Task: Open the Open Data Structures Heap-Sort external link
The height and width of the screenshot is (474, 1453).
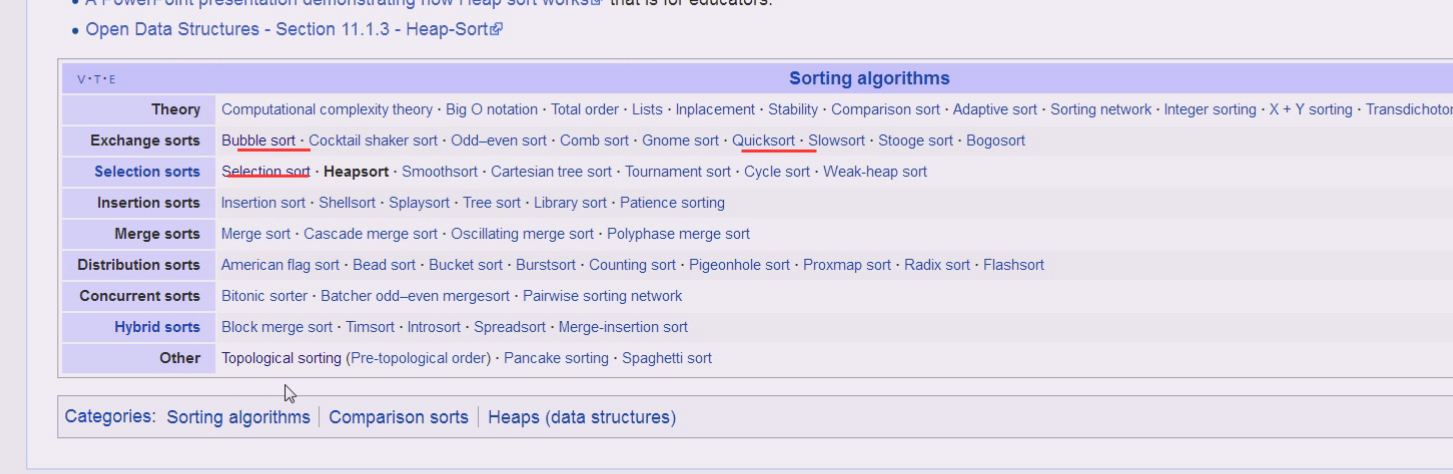Action: pos(294,29)
